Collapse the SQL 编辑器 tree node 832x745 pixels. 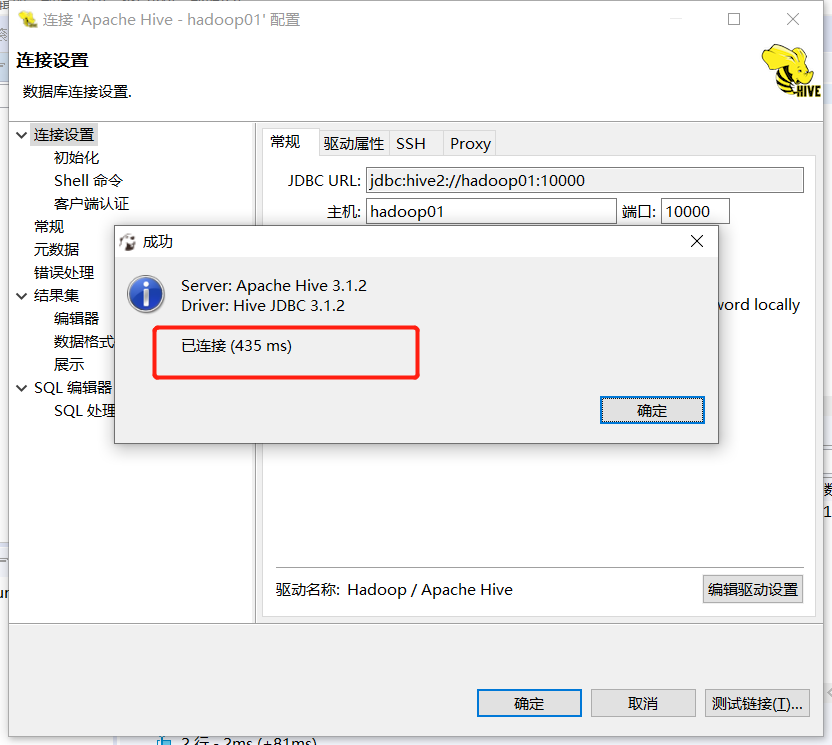(x=22, y=388)
